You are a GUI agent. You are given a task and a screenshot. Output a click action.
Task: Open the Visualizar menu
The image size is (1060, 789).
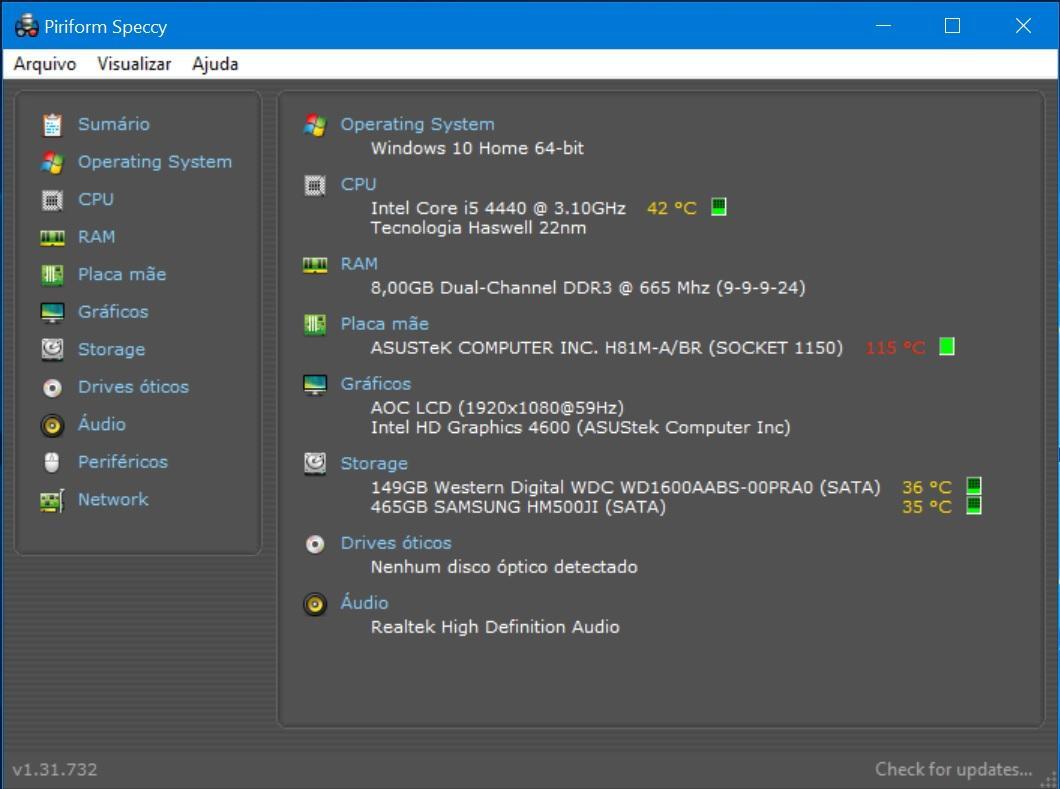pyautogui.click(x=134, y=64)
